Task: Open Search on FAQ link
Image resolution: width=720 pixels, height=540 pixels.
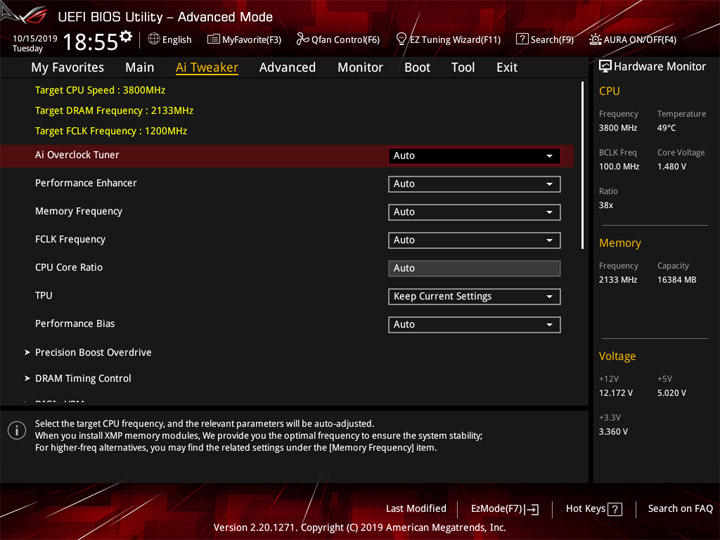Action: 681,509
